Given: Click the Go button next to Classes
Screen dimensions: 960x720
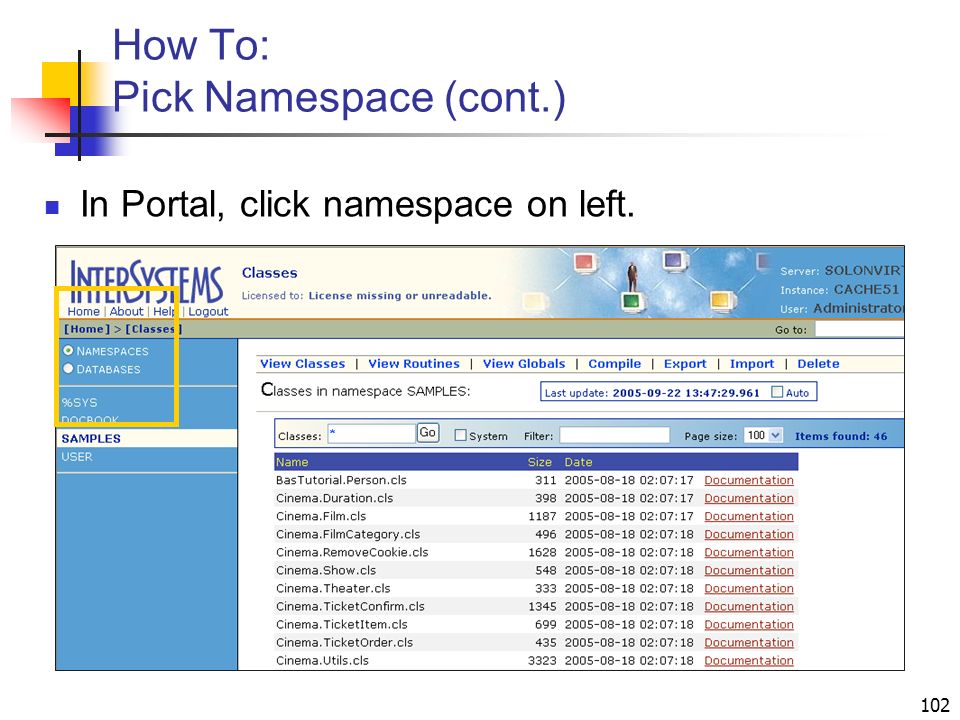Looking at the screenshot, I should 427,433.
